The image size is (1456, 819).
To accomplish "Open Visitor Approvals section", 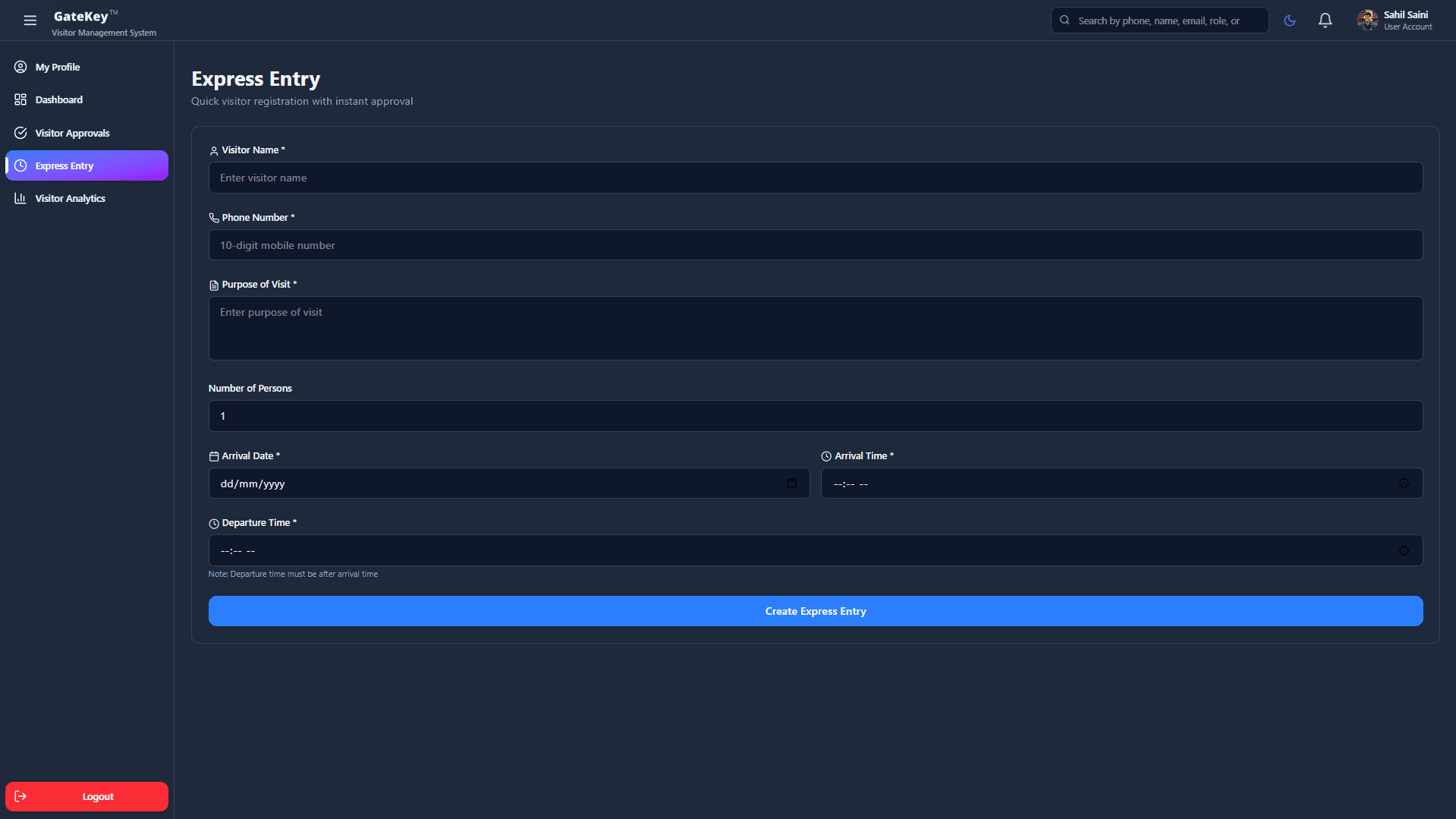I will [72, 133].
